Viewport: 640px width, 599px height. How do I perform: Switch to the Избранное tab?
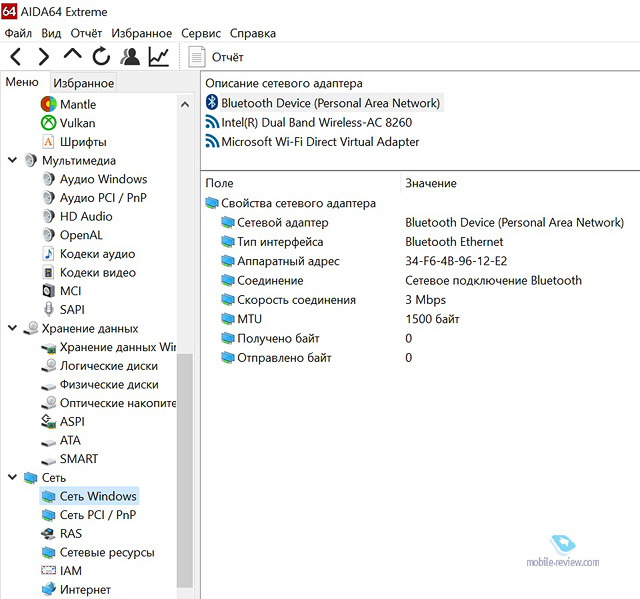(x=84, y=83)
